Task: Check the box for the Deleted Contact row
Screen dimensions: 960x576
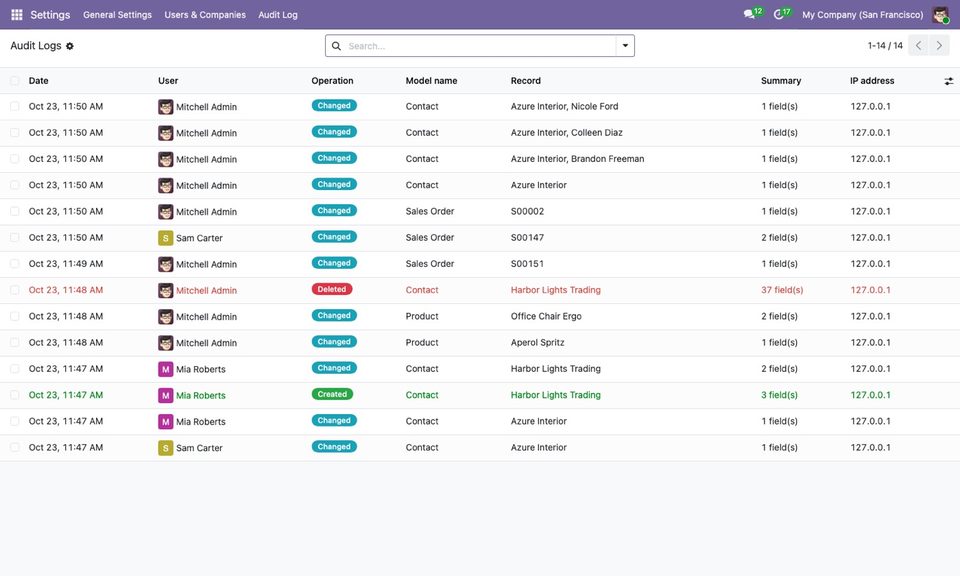Action: [15, 290]
